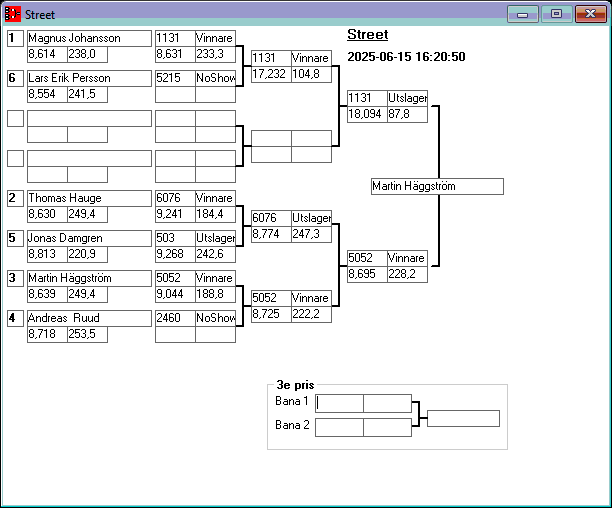Minimize the Street window

[523, 14]
